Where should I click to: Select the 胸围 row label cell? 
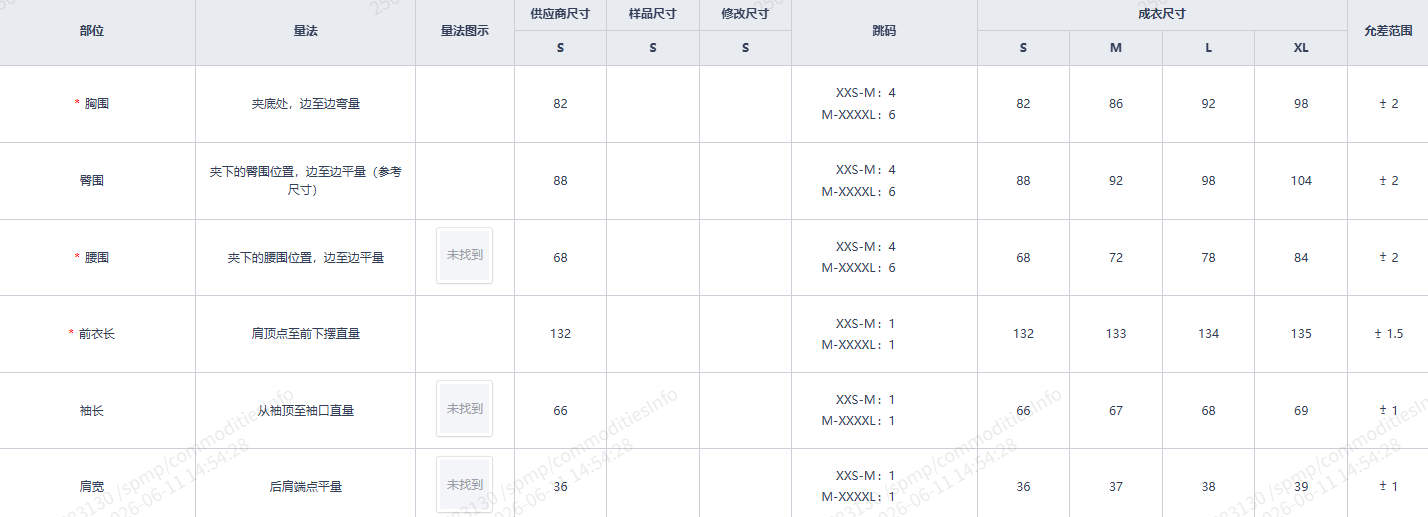point(97,104)
